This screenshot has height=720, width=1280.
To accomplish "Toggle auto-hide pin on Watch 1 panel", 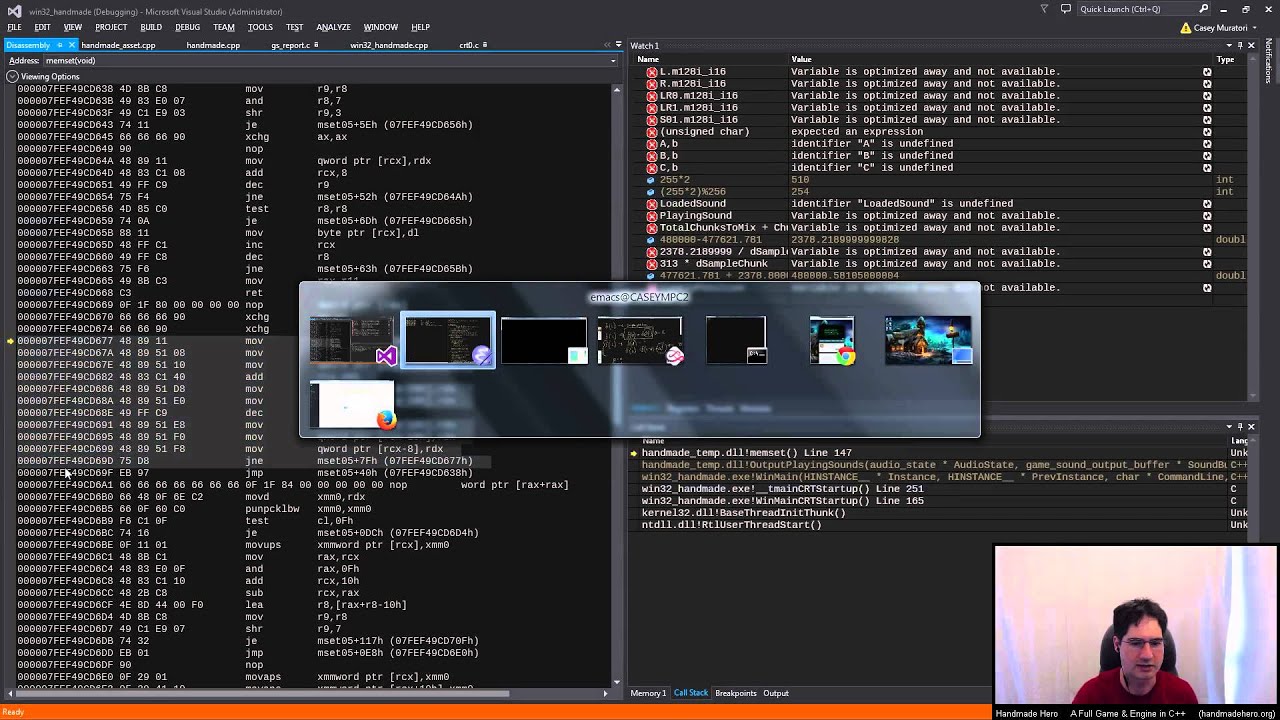I will (1240, 46).
